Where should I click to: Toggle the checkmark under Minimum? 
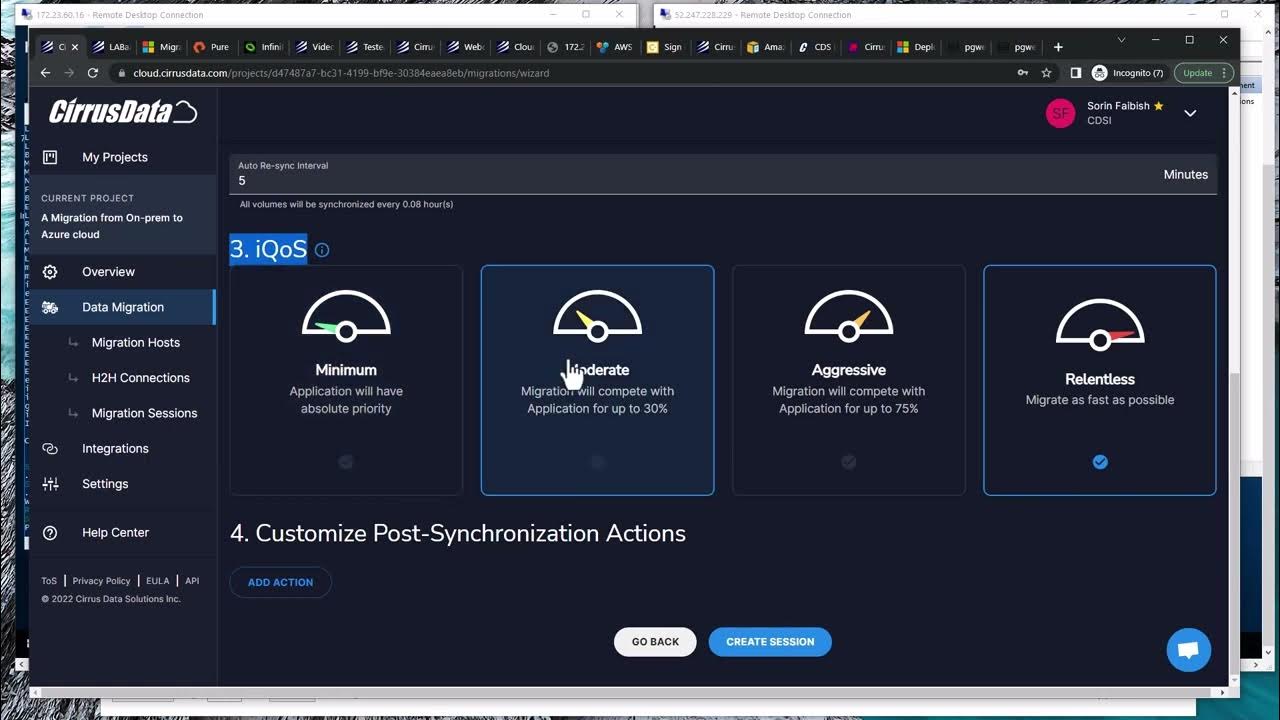(x=346, y=462)
